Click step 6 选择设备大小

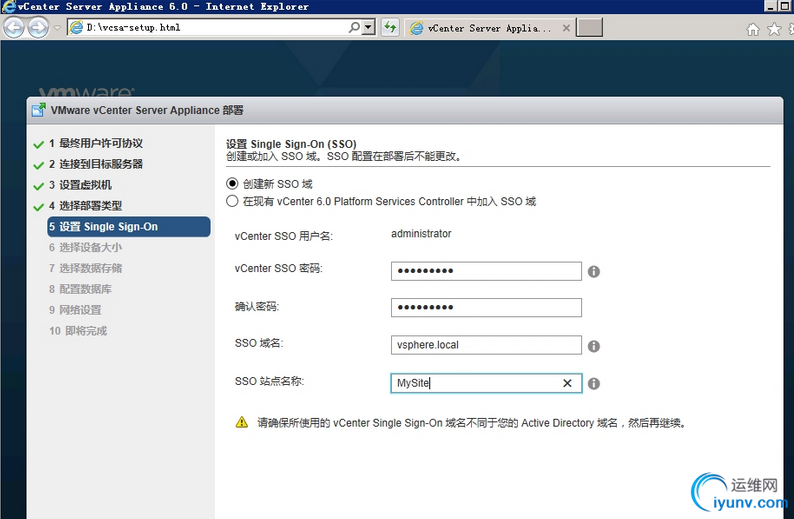[x=85, y=247]
